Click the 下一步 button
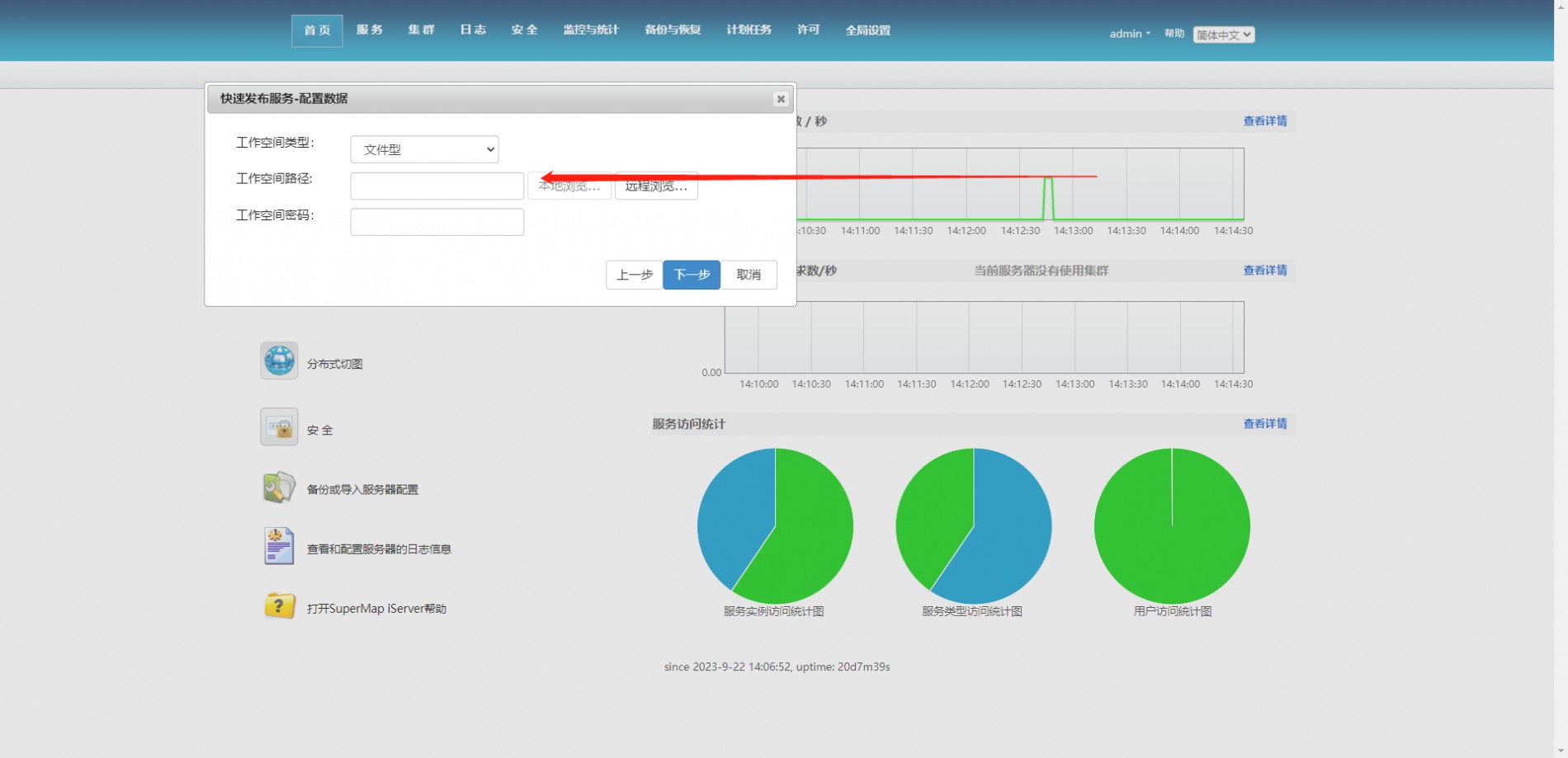The width and height of the screenshot is (1568, 758). tap(692, 275)
